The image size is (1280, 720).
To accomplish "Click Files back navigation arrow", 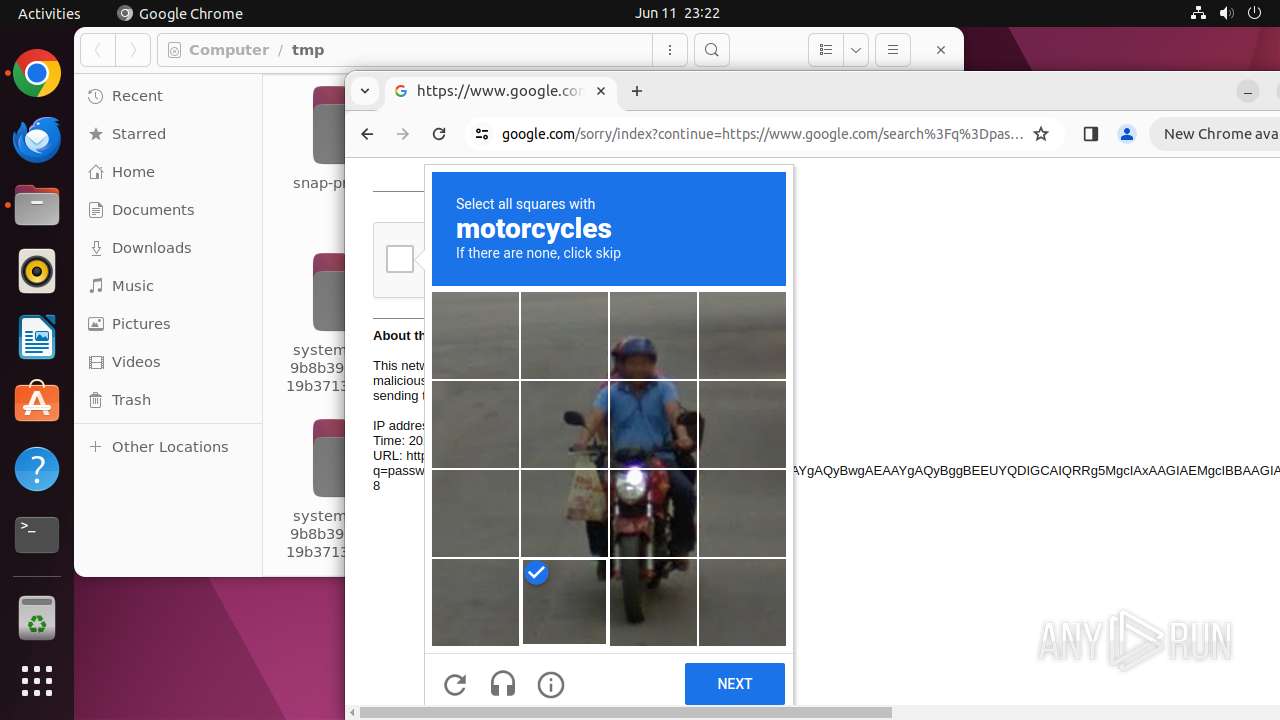I will pos(98,50).
